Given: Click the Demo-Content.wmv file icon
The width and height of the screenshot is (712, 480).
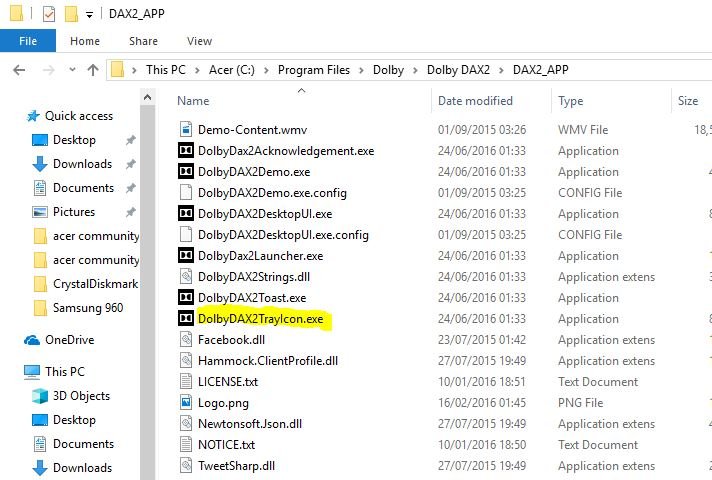Looking at the screenshot, I should coord(186,129).
